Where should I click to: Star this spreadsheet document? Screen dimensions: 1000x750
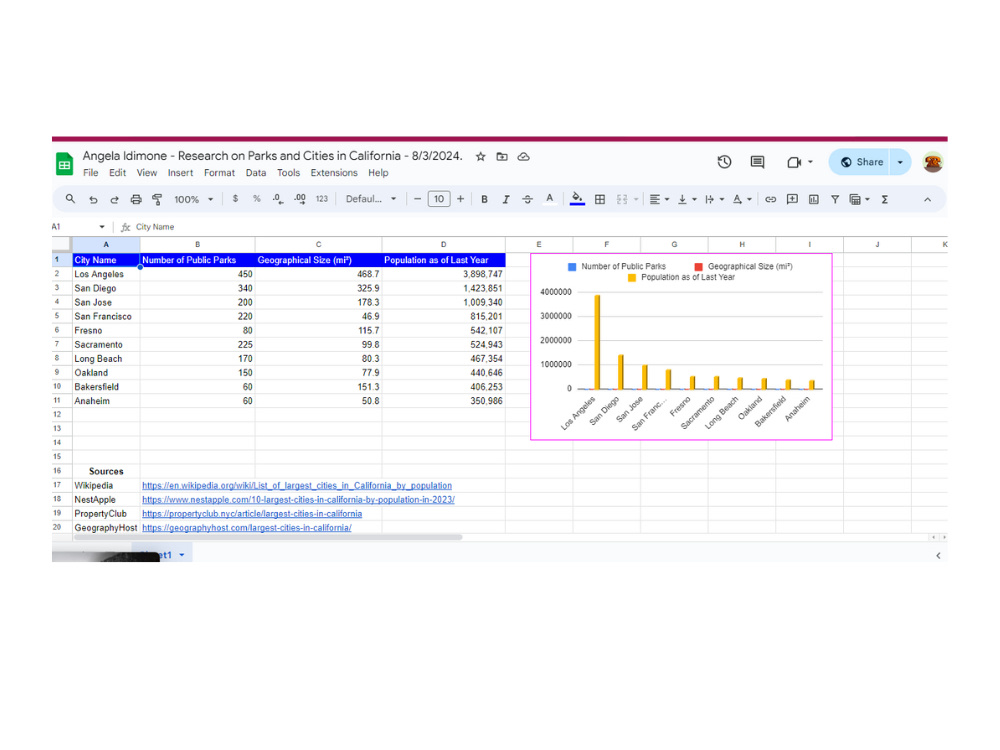tap(481, 156)
